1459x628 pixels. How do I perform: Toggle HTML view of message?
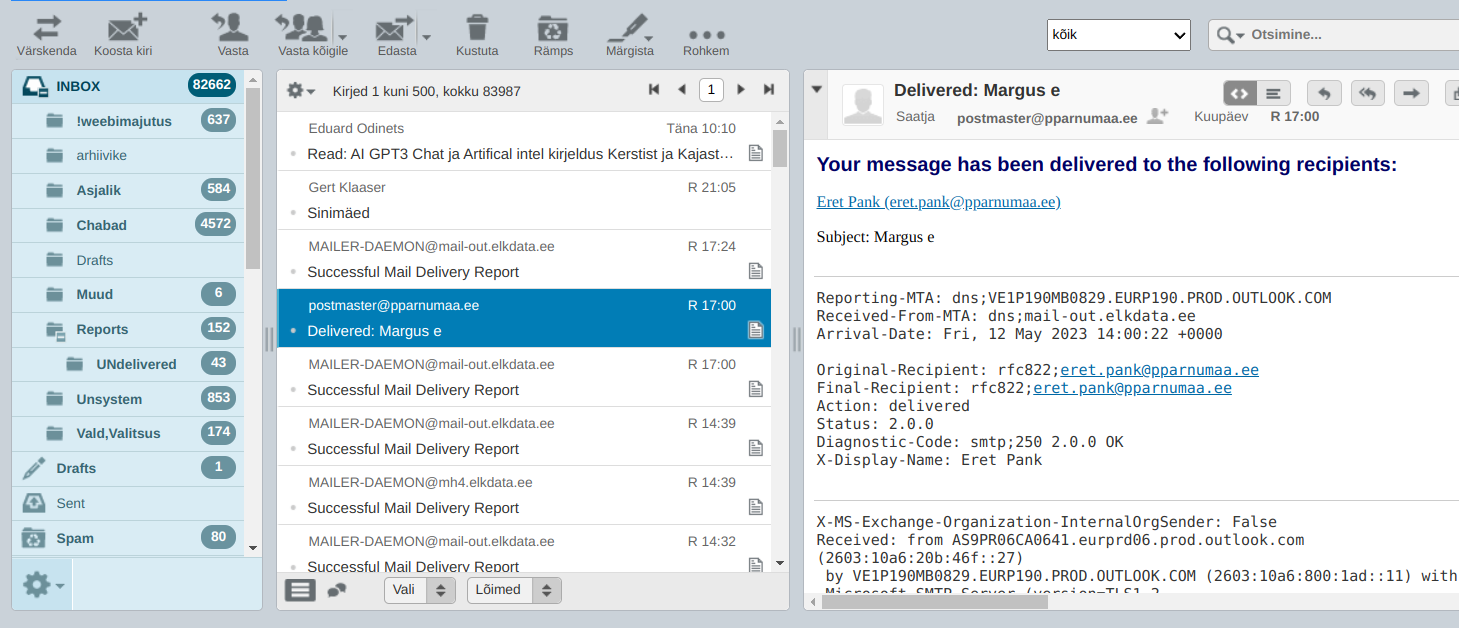[1239, 93]
